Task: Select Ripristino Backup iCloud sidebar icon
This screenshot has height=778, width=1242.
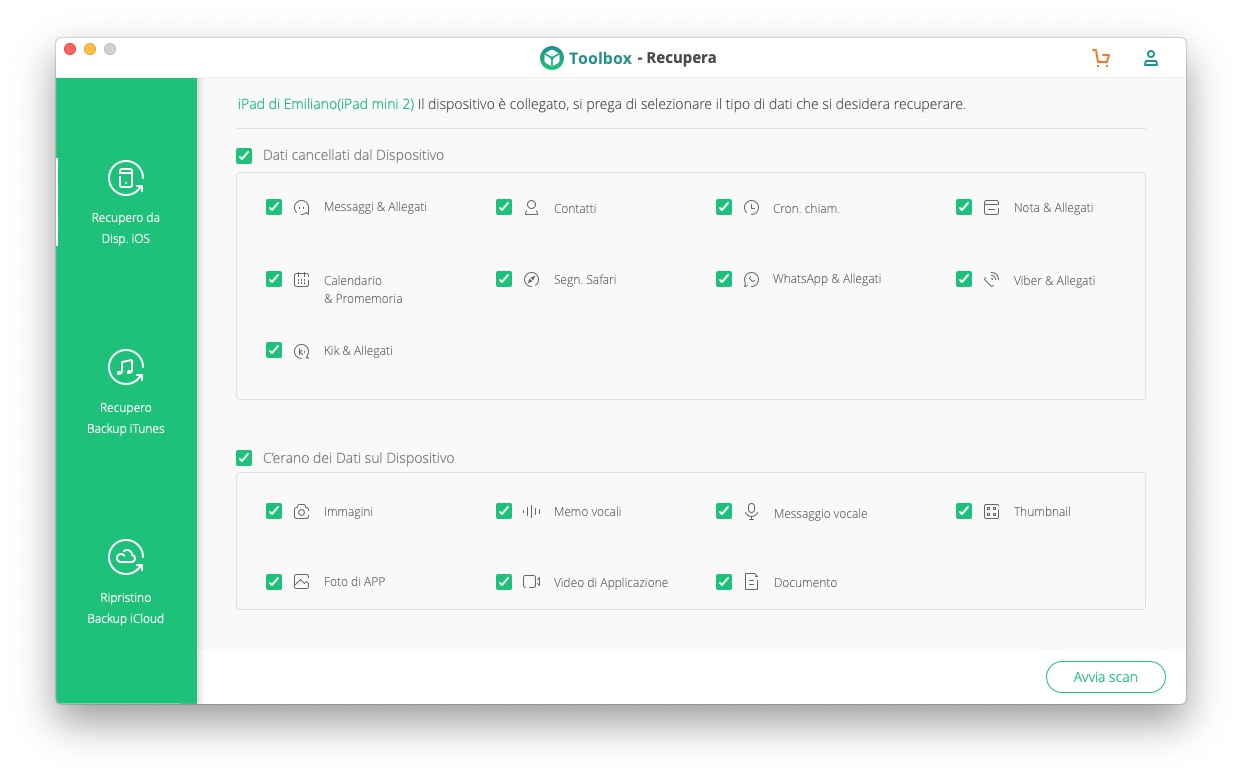Action: point(126,558)
